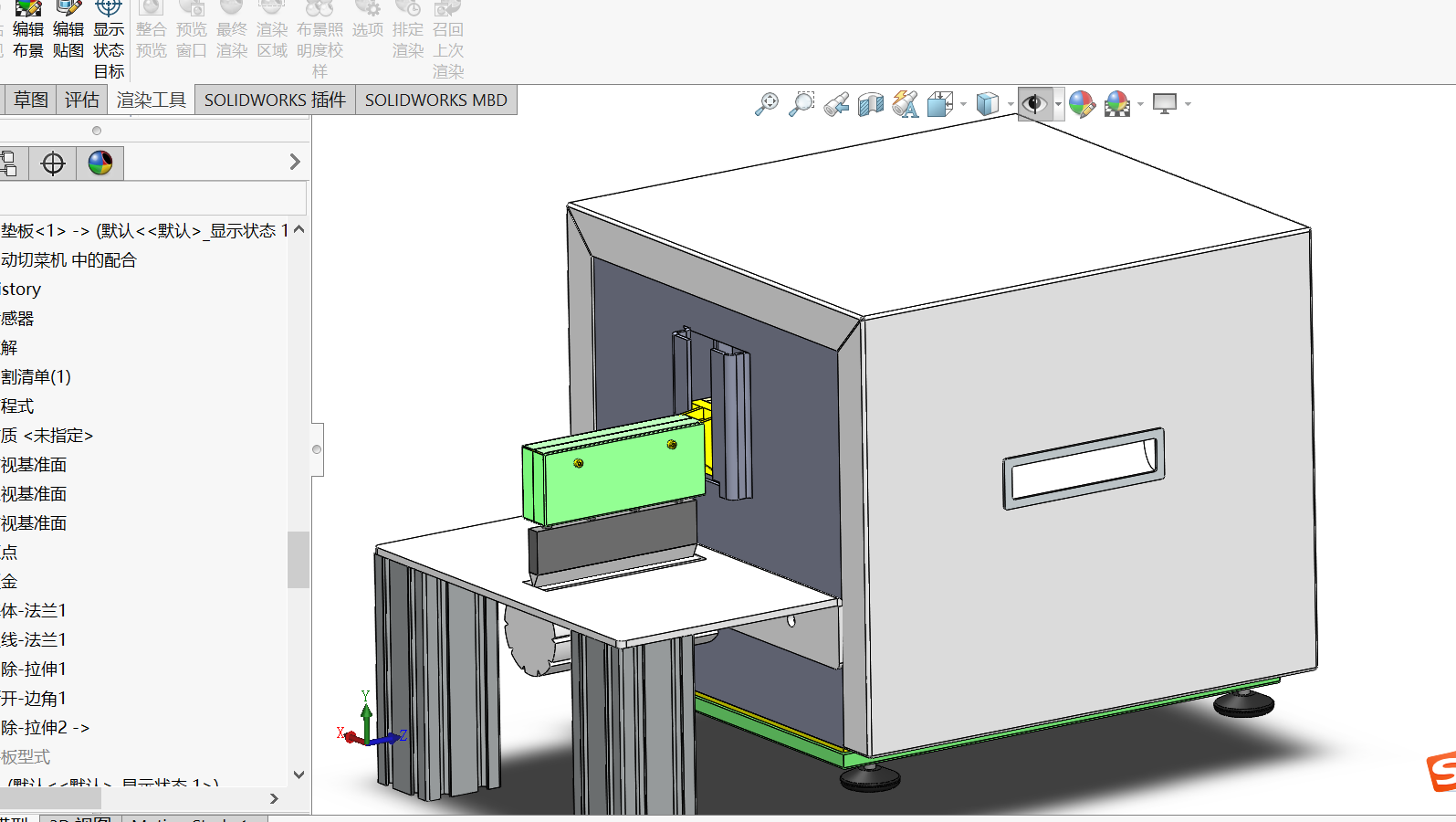Screen dimensions: 1456x822
Task: Click the Recall Last Render (召回上次渲染) tool
Action: (448, 40)
